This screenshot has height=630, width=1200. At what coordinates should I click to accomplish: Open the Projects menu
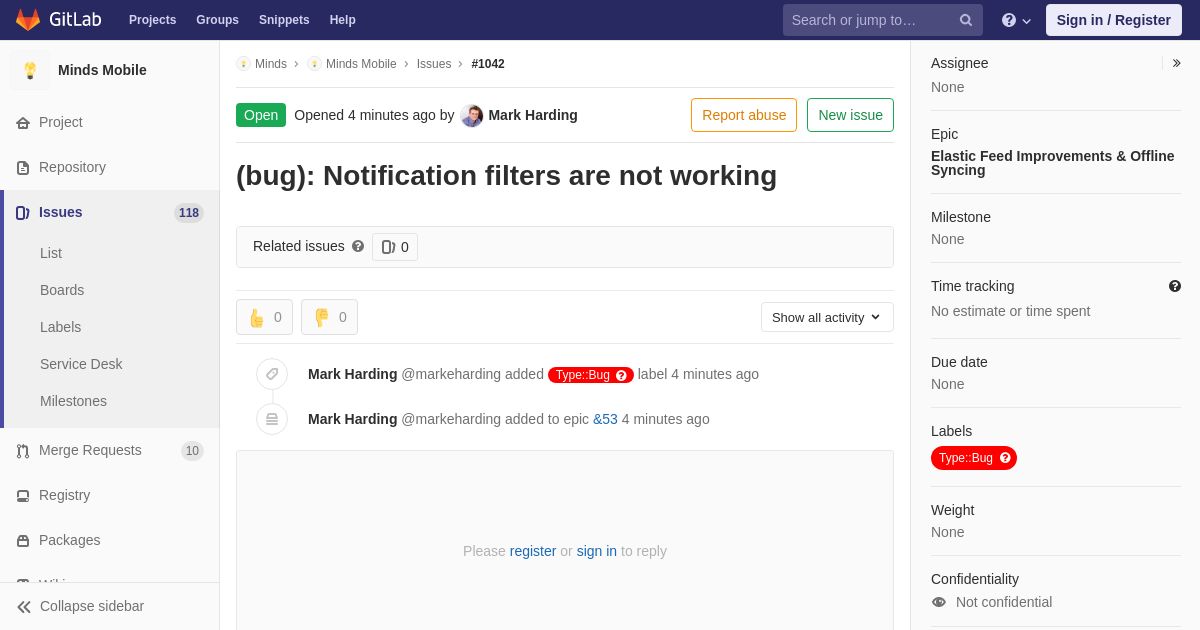pyautogui.click(x=152, y=20)
